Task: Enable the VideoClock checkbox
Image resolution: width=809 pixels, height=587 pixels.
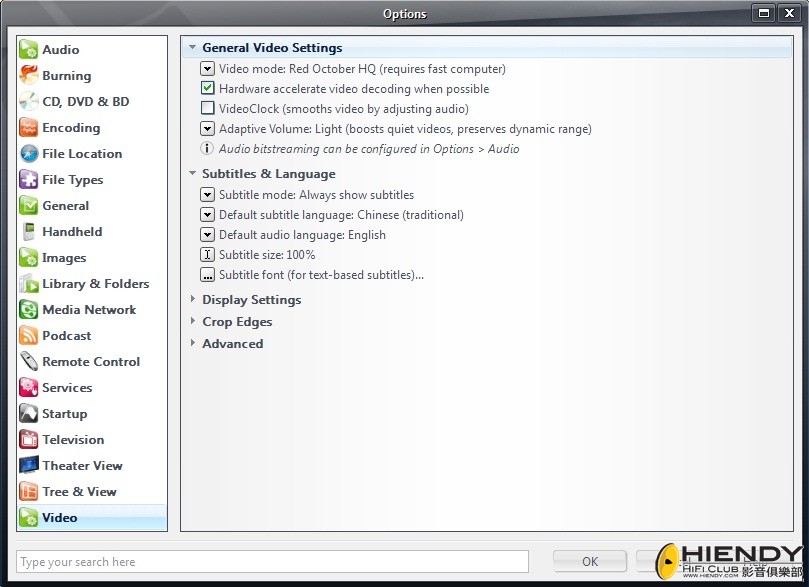Action: (207, 108)
